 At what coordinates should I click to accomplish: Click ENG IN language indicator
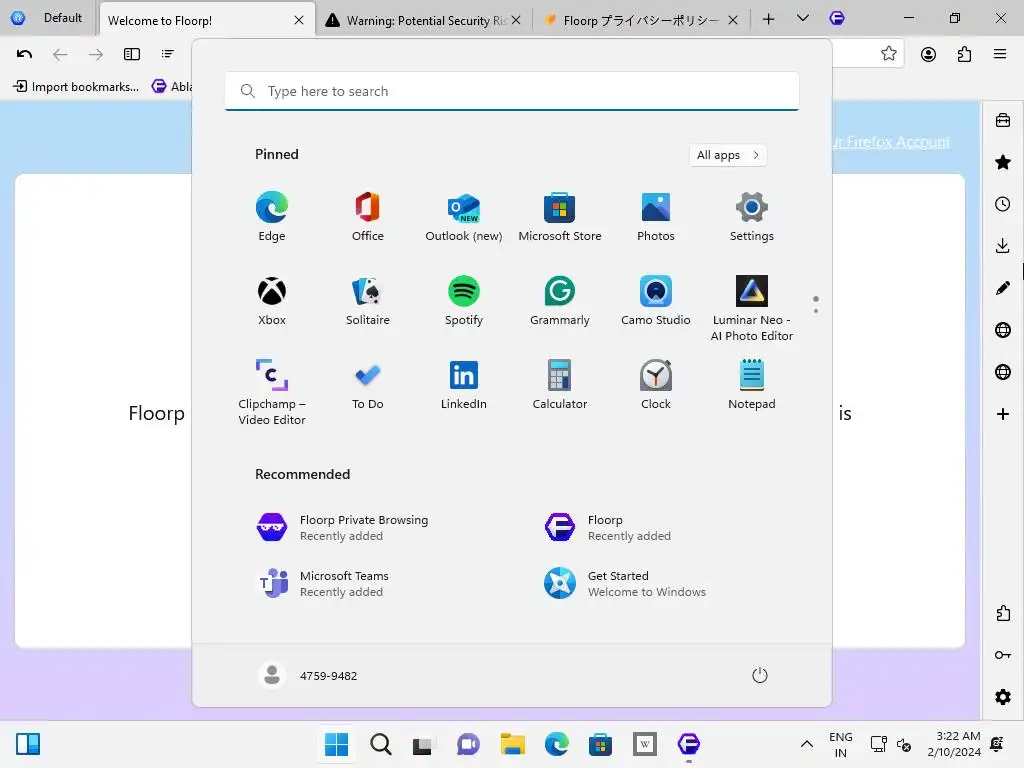coord(840,744)
